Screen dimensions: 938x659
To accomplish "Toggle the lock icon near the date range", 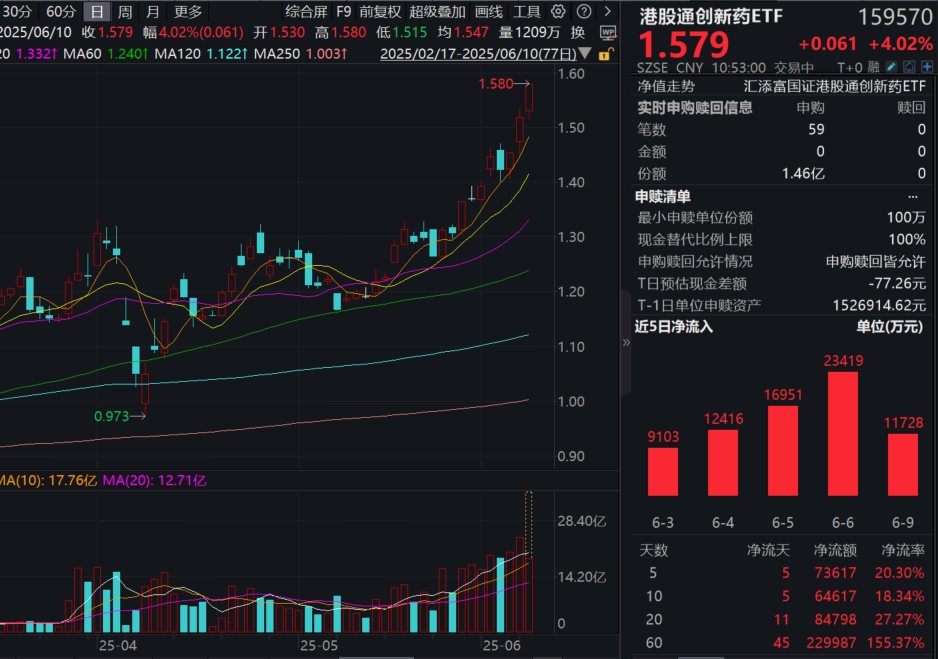I will 607,54.
